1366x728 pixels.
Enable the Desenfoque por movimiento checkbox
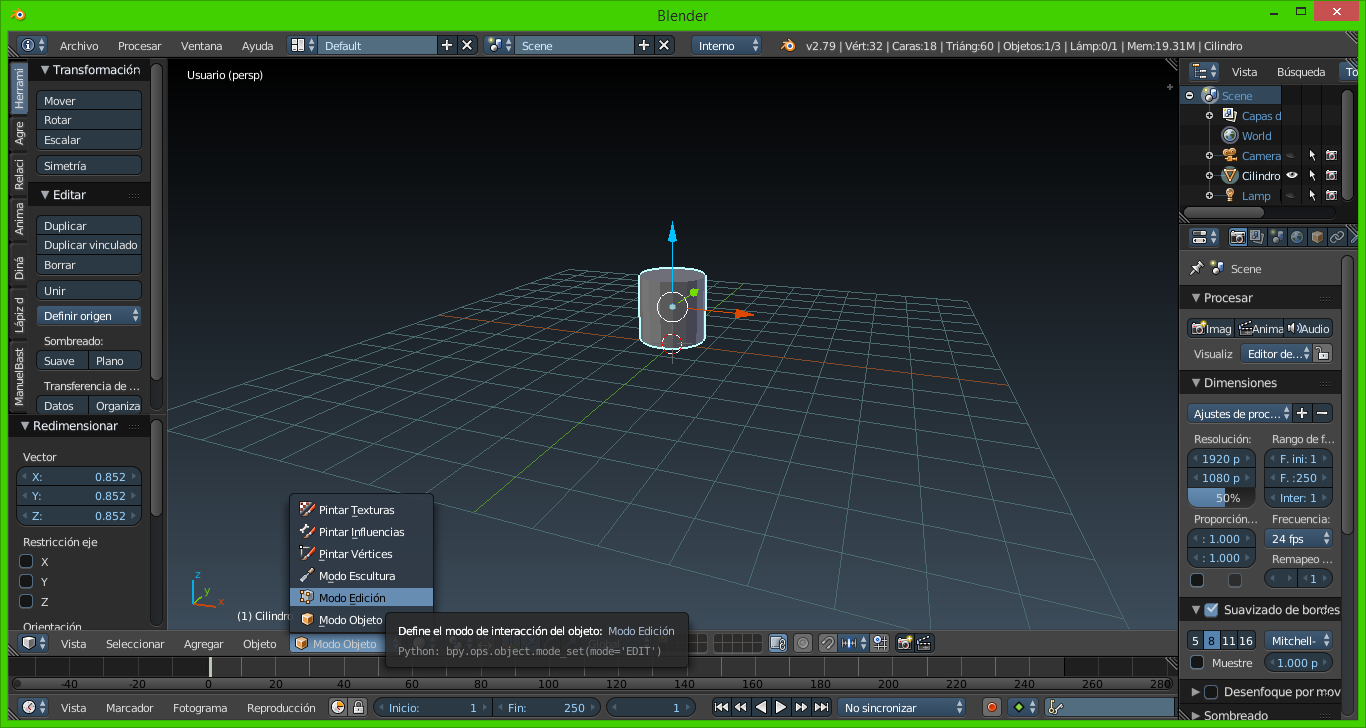coord(1211,692)
